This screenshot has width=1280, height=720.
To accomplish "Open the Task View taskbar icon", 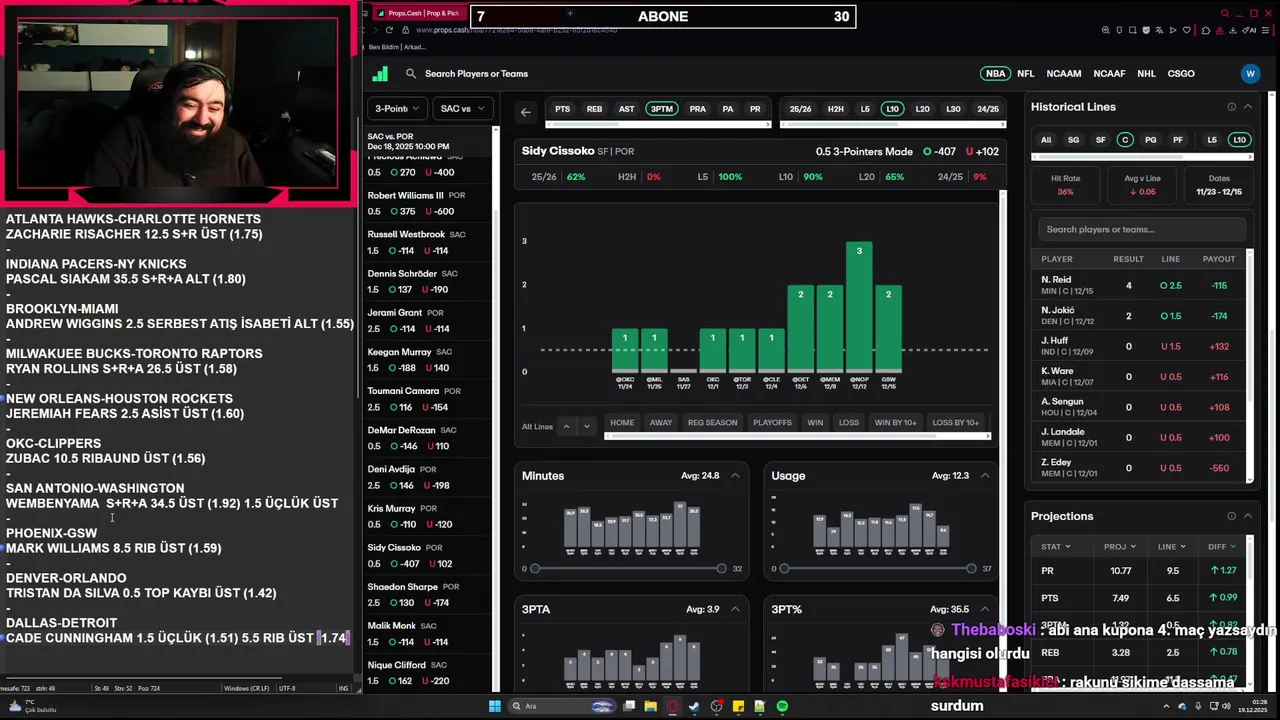I will click(629, 706).
